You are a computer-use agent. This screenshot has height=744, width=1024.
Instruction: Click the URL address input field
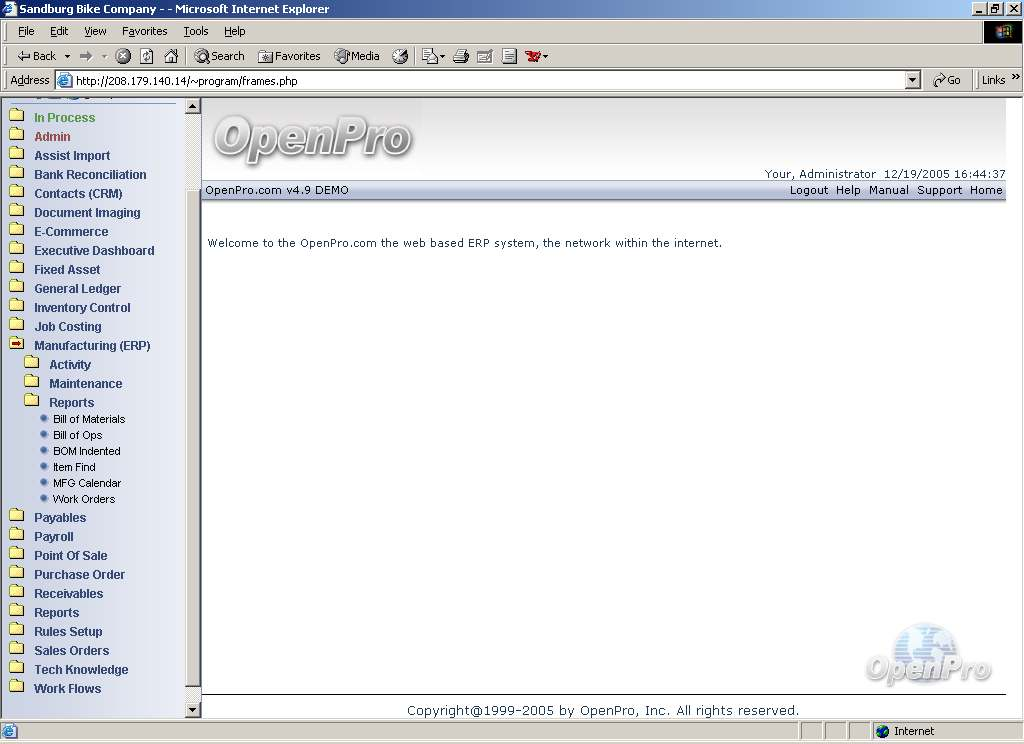pos(480,81)
